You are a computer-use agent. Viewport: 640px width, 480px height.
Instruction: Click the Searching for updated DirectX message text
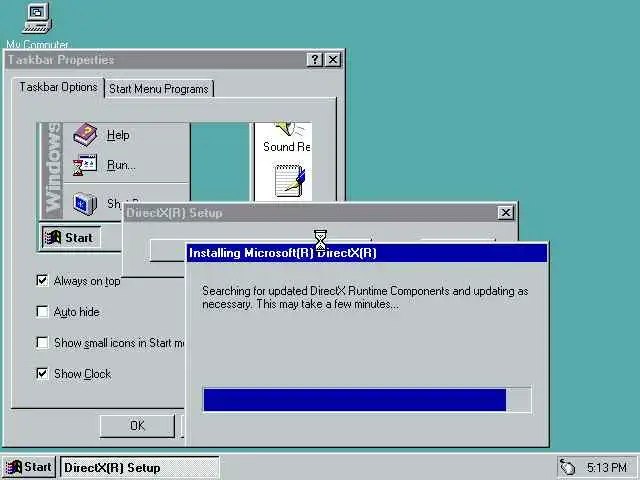pos(365,298)
